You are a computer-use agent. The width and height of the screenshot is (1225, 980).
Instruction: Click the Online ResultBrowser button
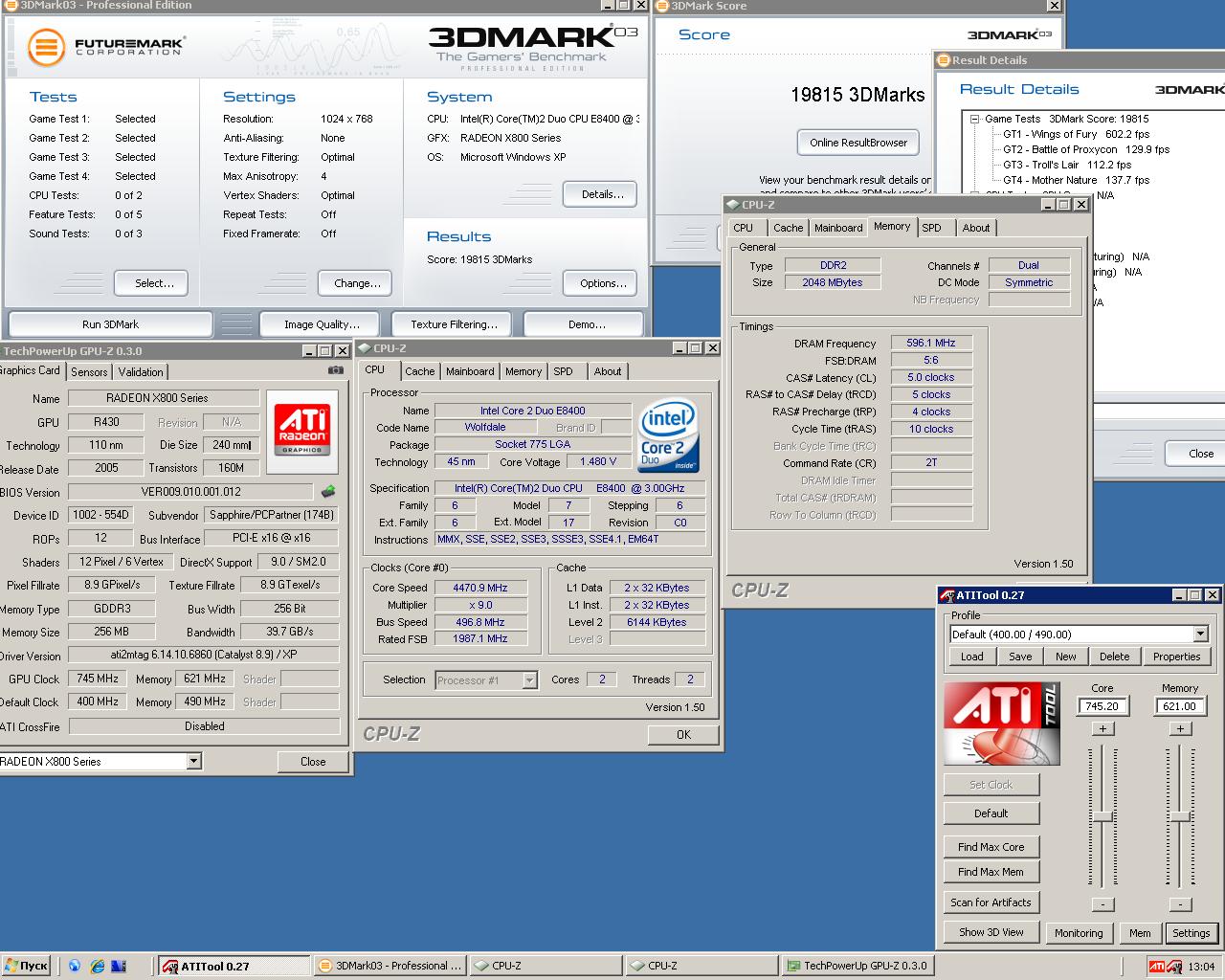(x=858, y=143)
